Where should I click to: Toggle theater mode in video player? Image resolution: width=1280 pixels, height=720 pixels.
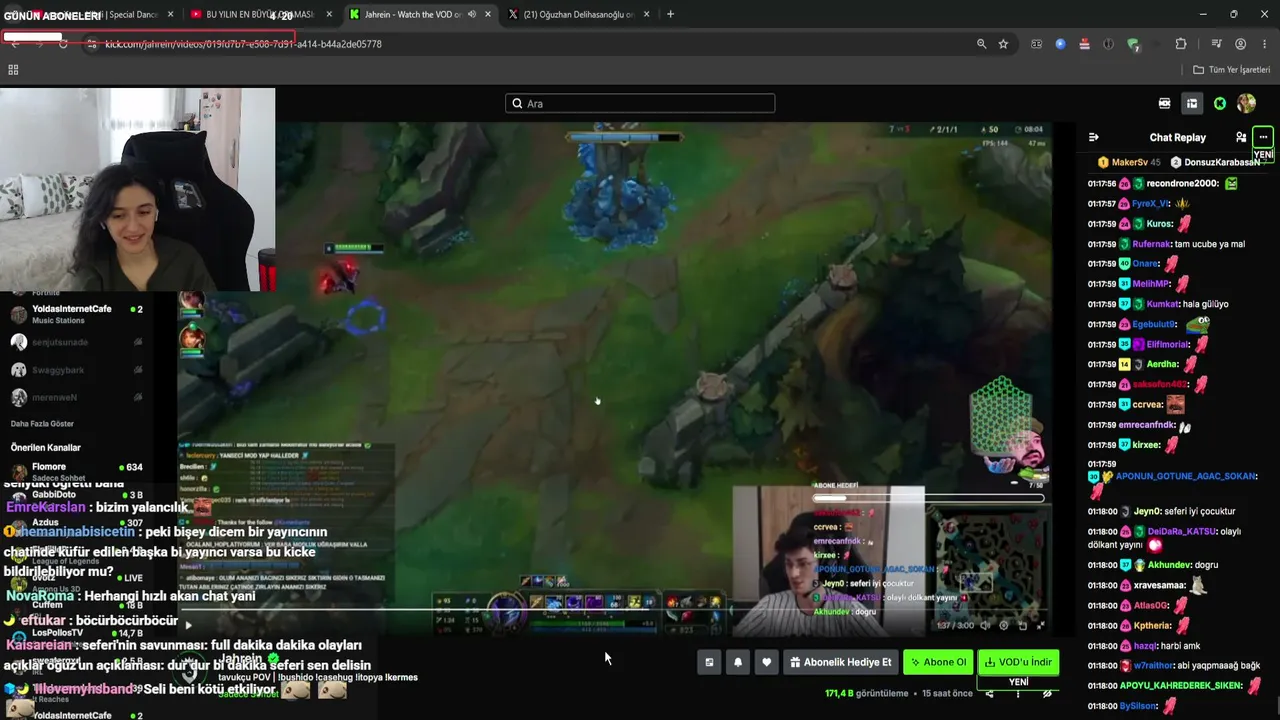[x=1022, y=626]
